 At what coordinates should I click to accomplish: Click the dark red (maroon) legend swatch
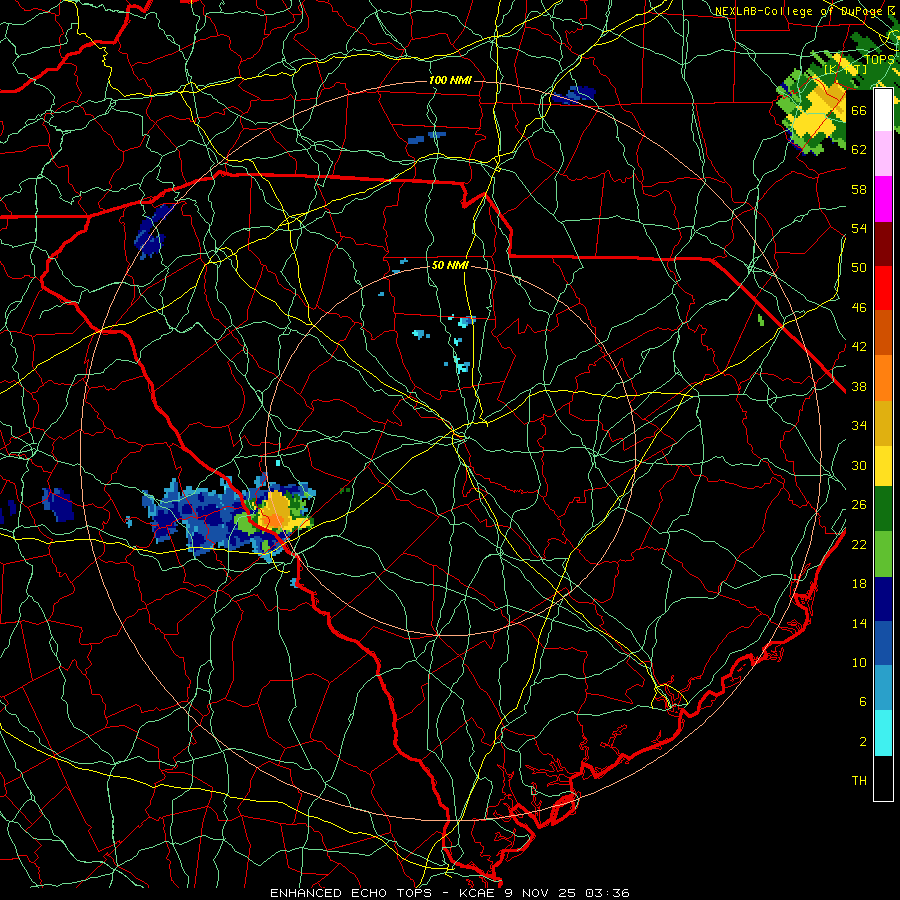point(883,244)
